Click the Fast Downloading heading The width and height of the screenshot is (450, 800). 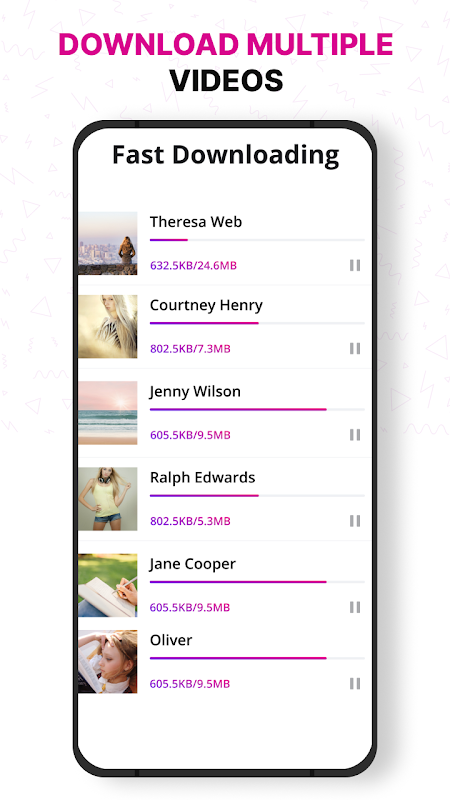(226, 155)
